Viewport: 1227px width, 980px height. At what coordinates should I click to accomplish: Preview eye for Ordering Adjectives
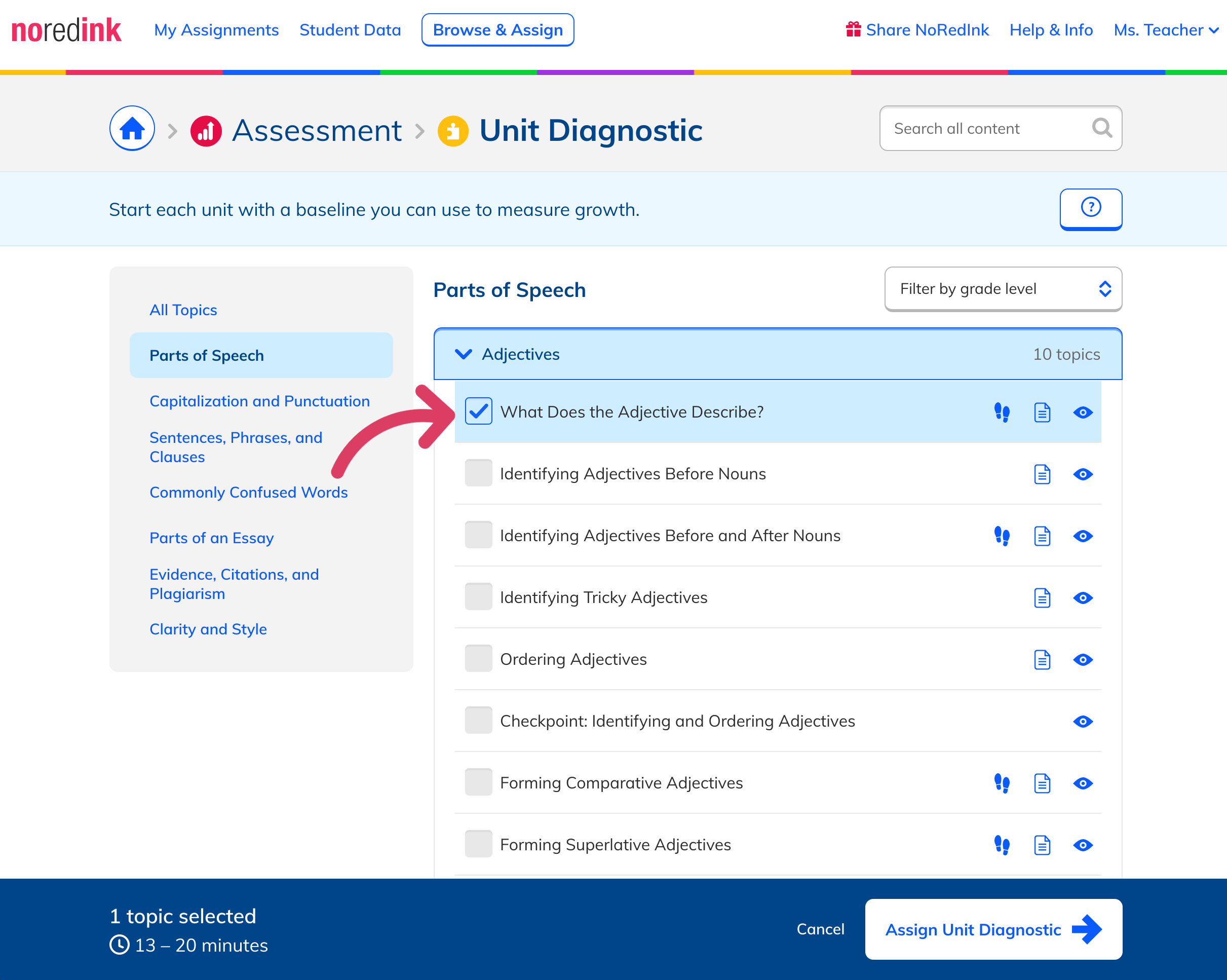(x=1083, y=660)
